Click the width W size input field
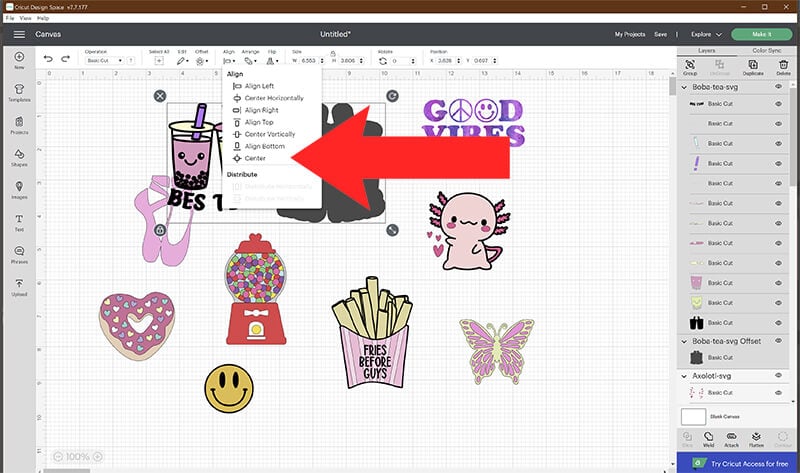The height and width of the screenshot is (473, 800). pyautogui.click(x=310, y=61)
